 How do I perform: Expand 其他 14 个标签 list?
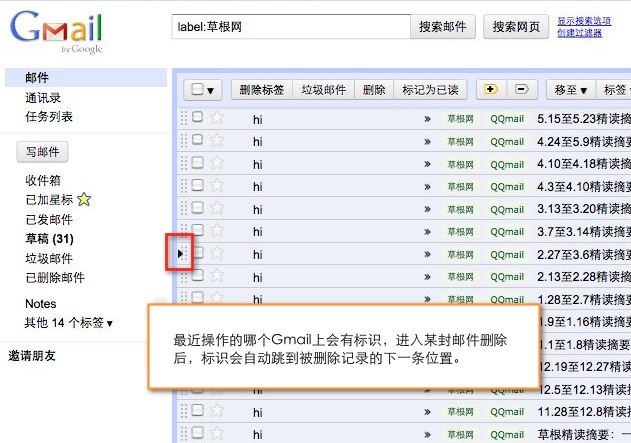tap(69, 323)
